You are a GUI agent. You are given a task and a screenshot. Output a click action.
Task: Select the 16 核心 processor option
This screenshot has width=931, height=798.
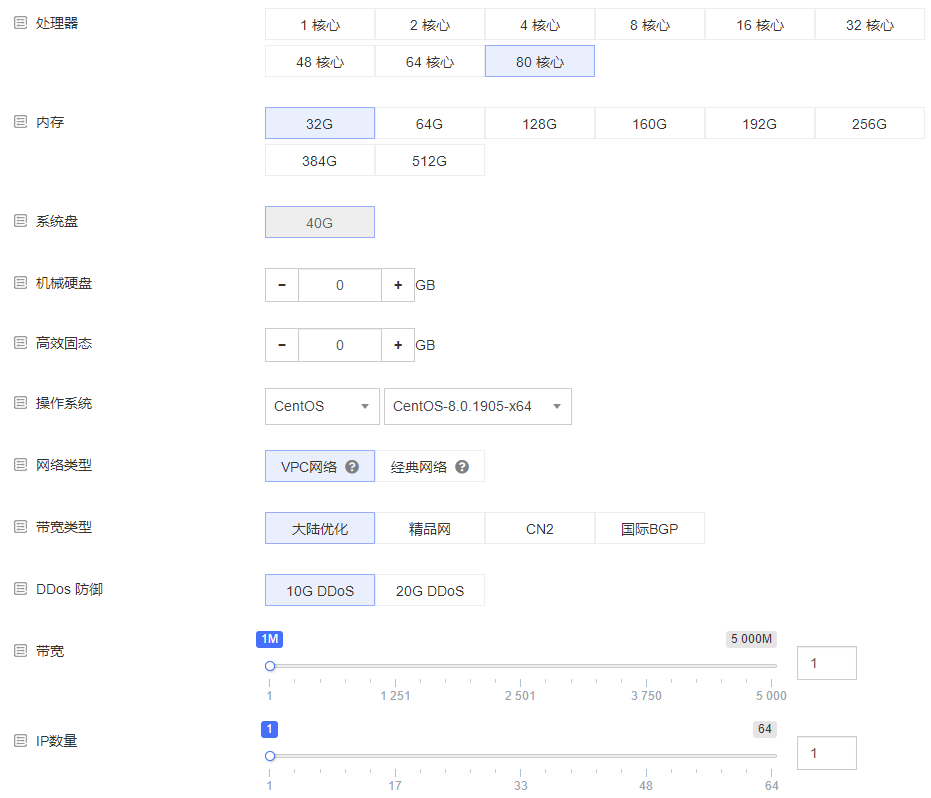click(x=759, y=24)
